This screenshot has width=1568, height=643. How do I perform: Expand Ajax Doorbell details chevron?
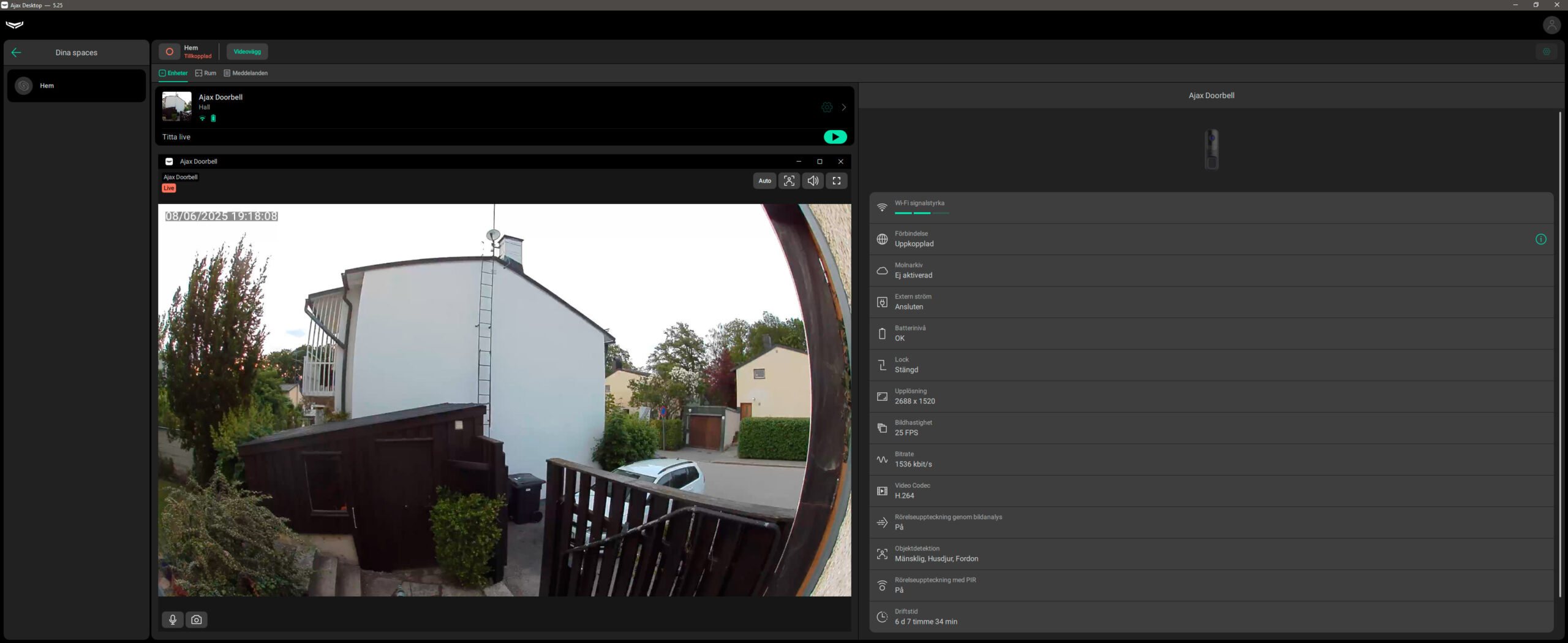[x=844, y=107]
